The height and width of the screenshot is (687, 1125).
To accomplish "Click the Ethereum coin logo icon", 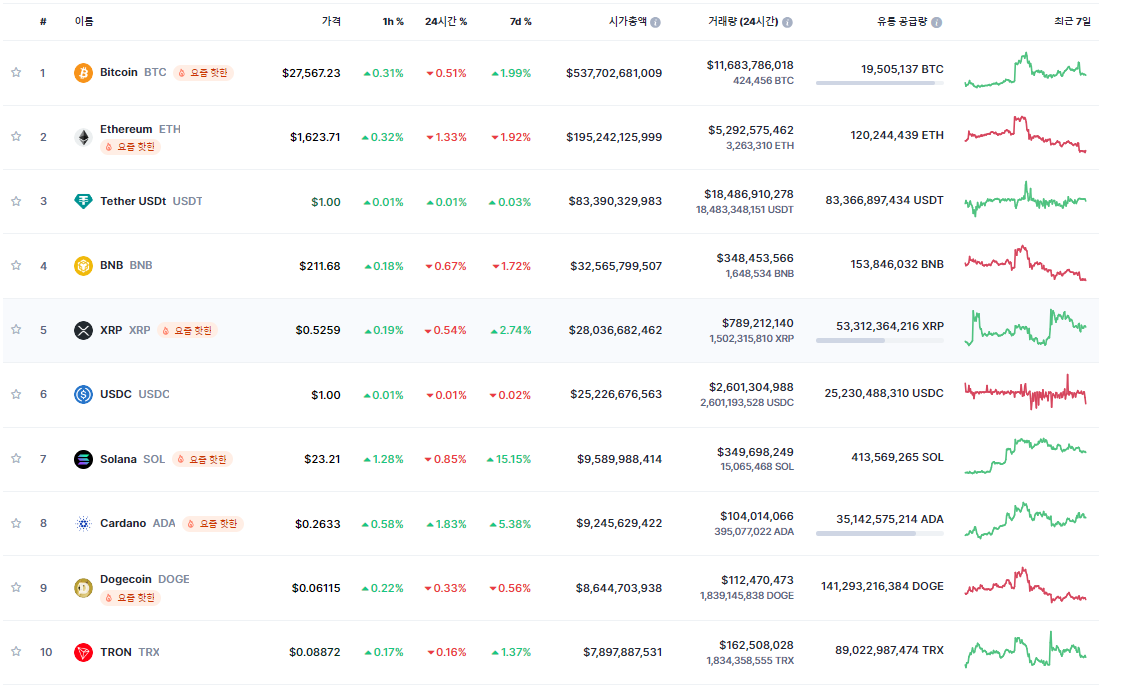I will tap(83, 137).
